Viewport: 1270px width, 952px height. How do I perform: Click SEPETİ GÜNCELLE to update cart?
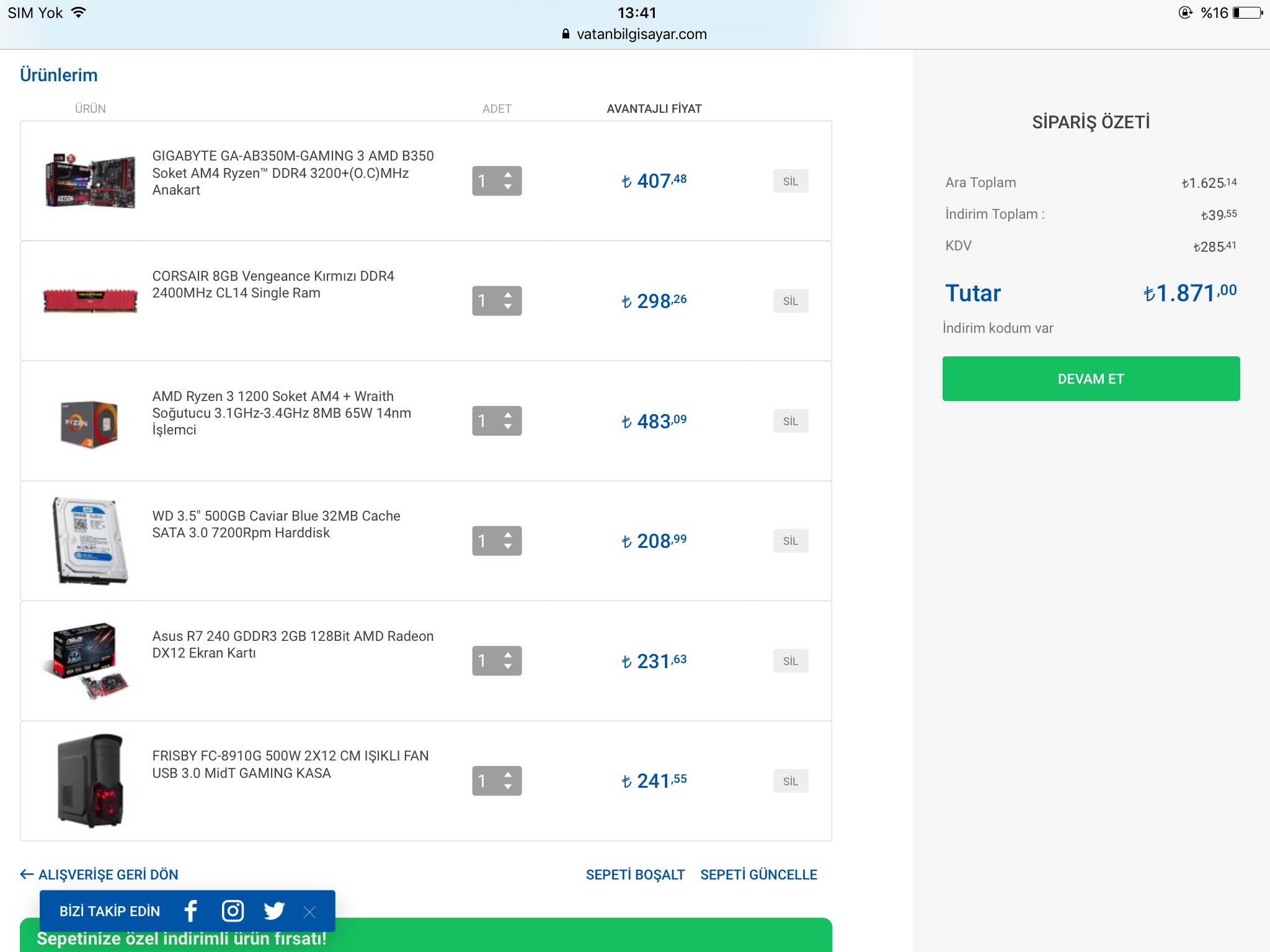758,875
